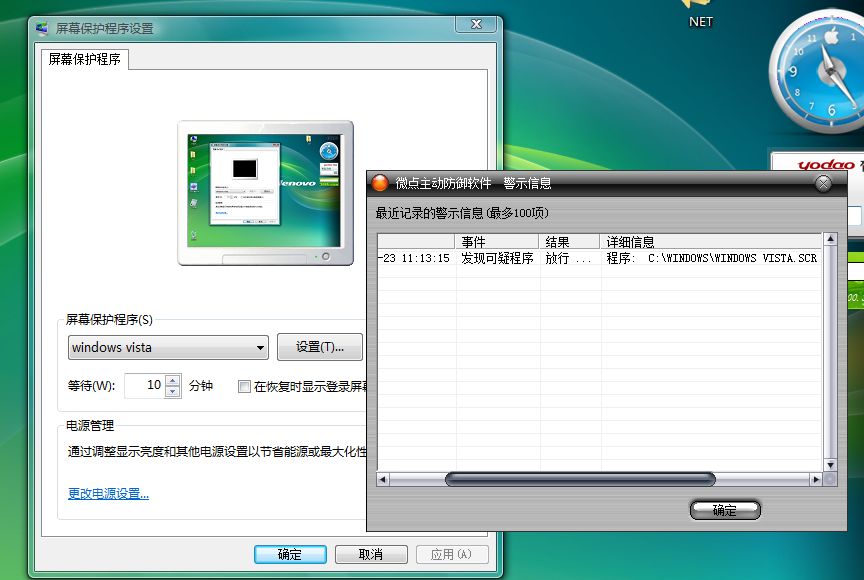Click 取消 in screensaver settings
The width and height of the screenshot is (864, 580).
371,554
